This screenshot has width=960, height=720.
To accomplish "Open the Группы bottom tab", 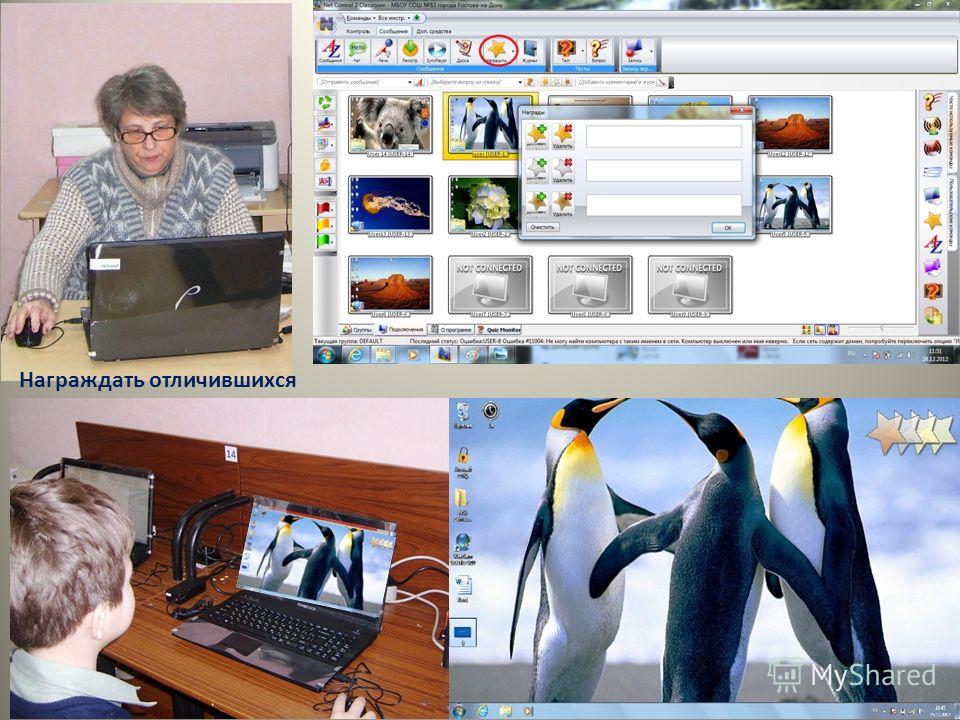I will [358, 330].
